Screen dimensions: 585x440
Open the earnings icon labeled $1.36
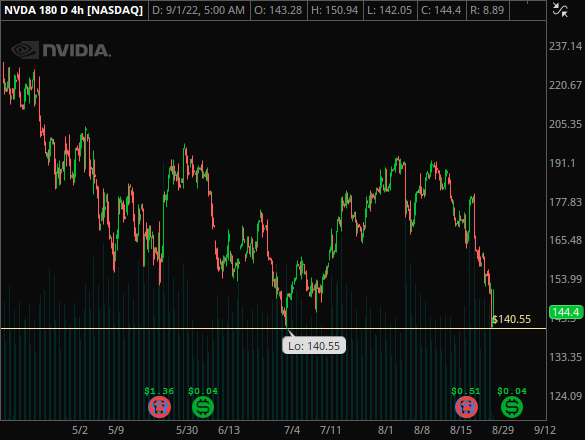pos(160,407)
